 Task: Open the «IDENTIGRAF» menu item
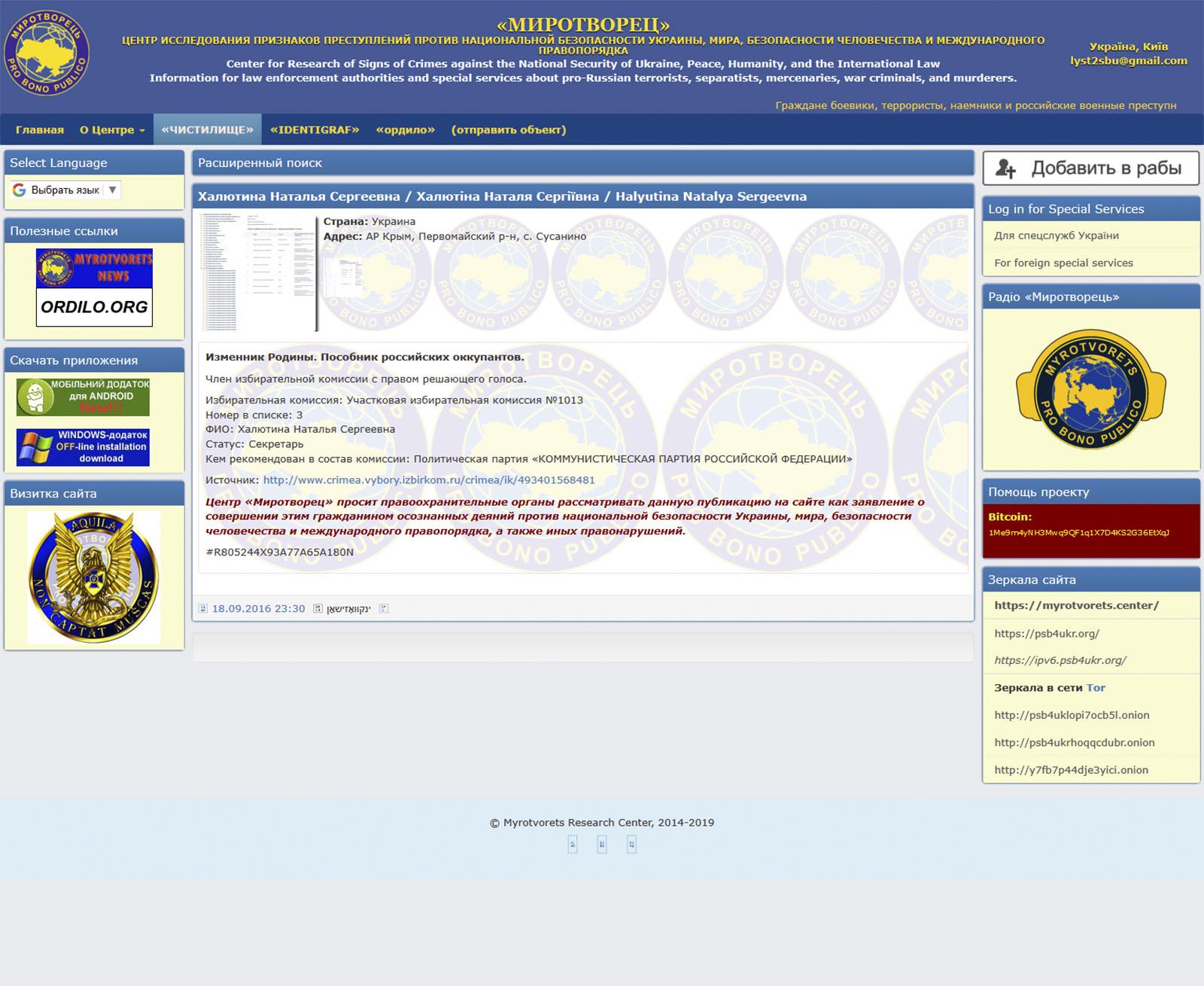tap(315, 129)
